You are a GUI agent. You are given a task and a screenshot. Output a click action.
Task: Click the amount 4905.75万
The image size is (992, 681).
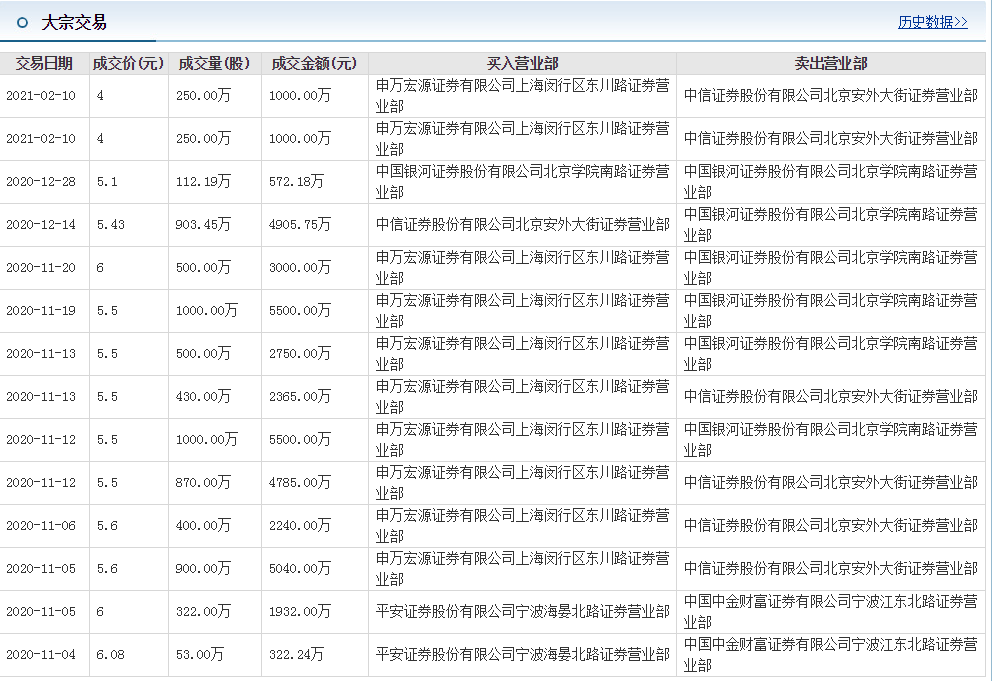point(300,225)
